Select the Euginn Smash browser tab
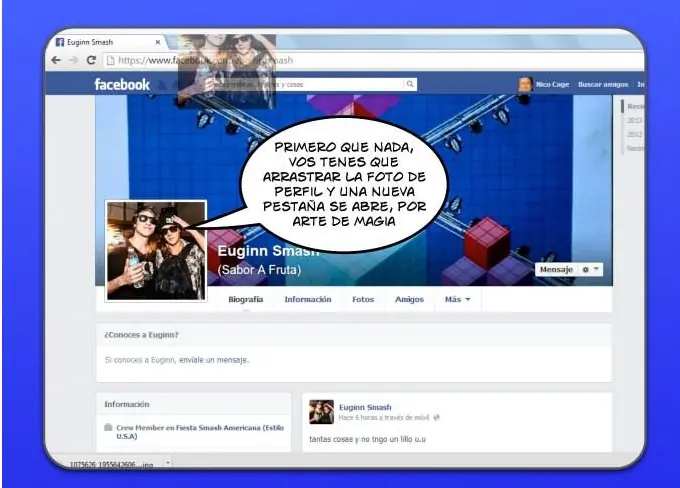 click(109, 42)
